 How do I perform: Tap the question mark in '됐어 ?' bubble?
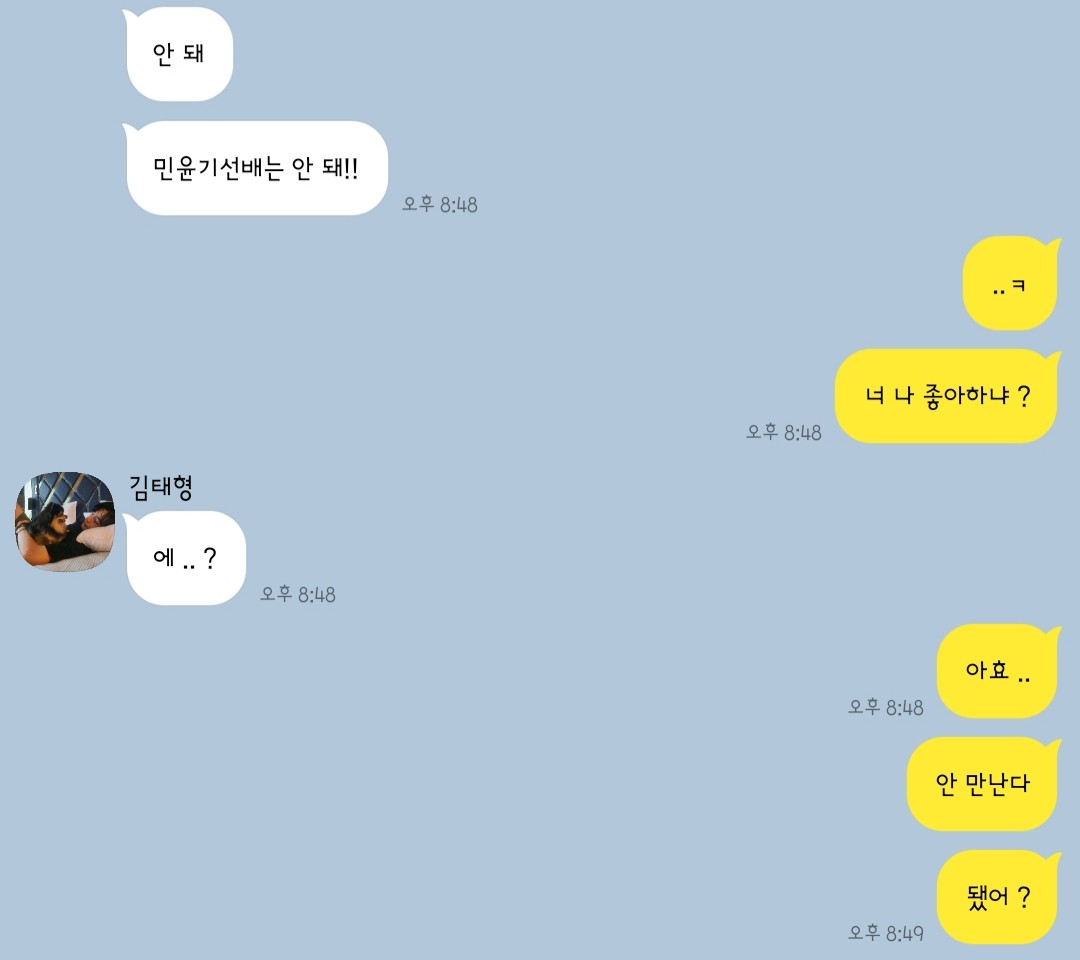(1024, 897)
